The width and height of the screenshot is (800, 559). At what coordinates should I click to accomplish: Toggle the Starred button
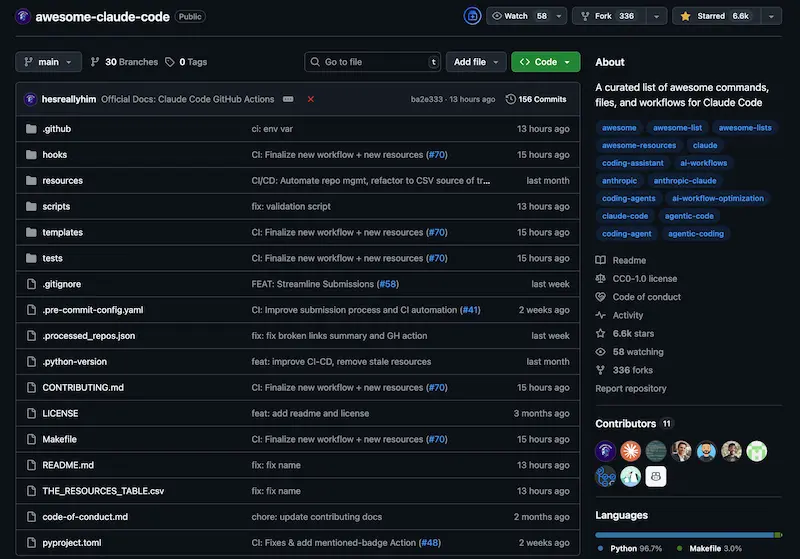[x=716, y=16]
